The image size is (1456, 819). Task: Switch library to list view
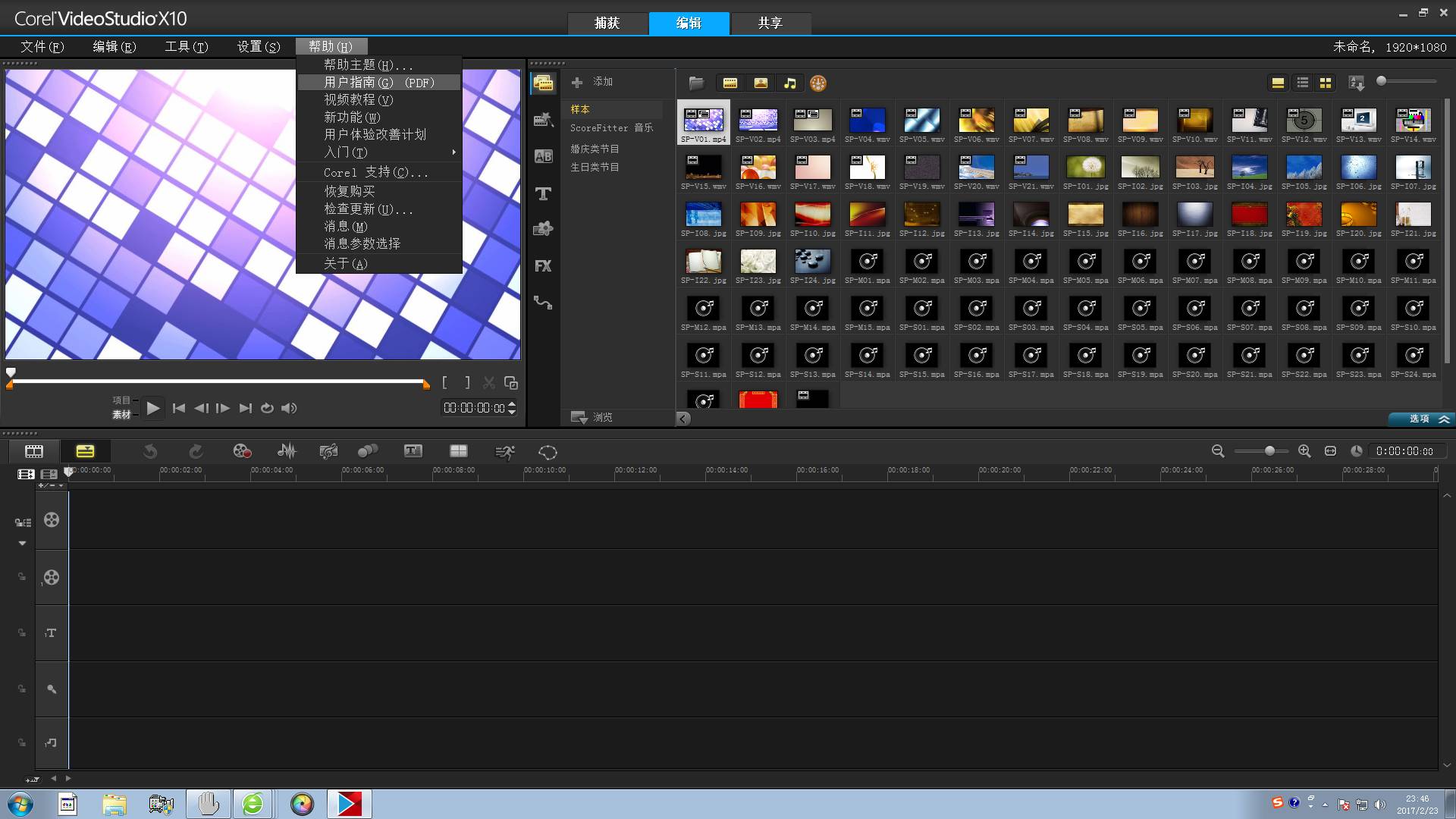1302,83
